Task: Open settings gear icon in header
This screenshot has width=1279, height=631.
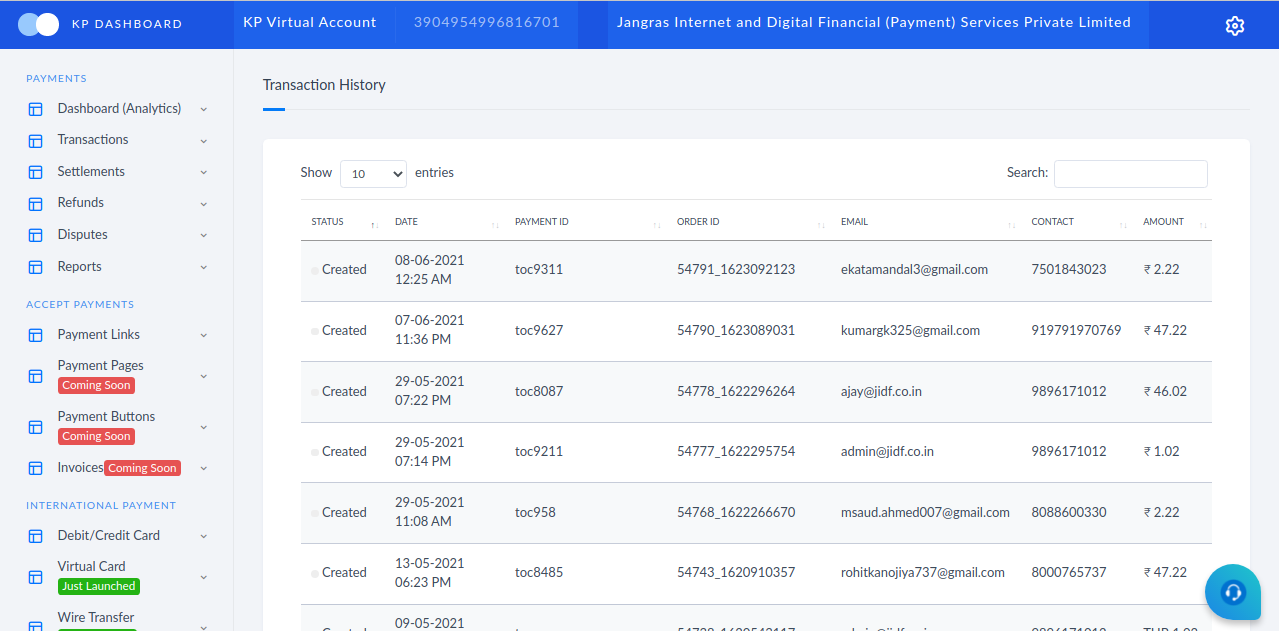Action: pyautogui.click(x=1234, y=26)
